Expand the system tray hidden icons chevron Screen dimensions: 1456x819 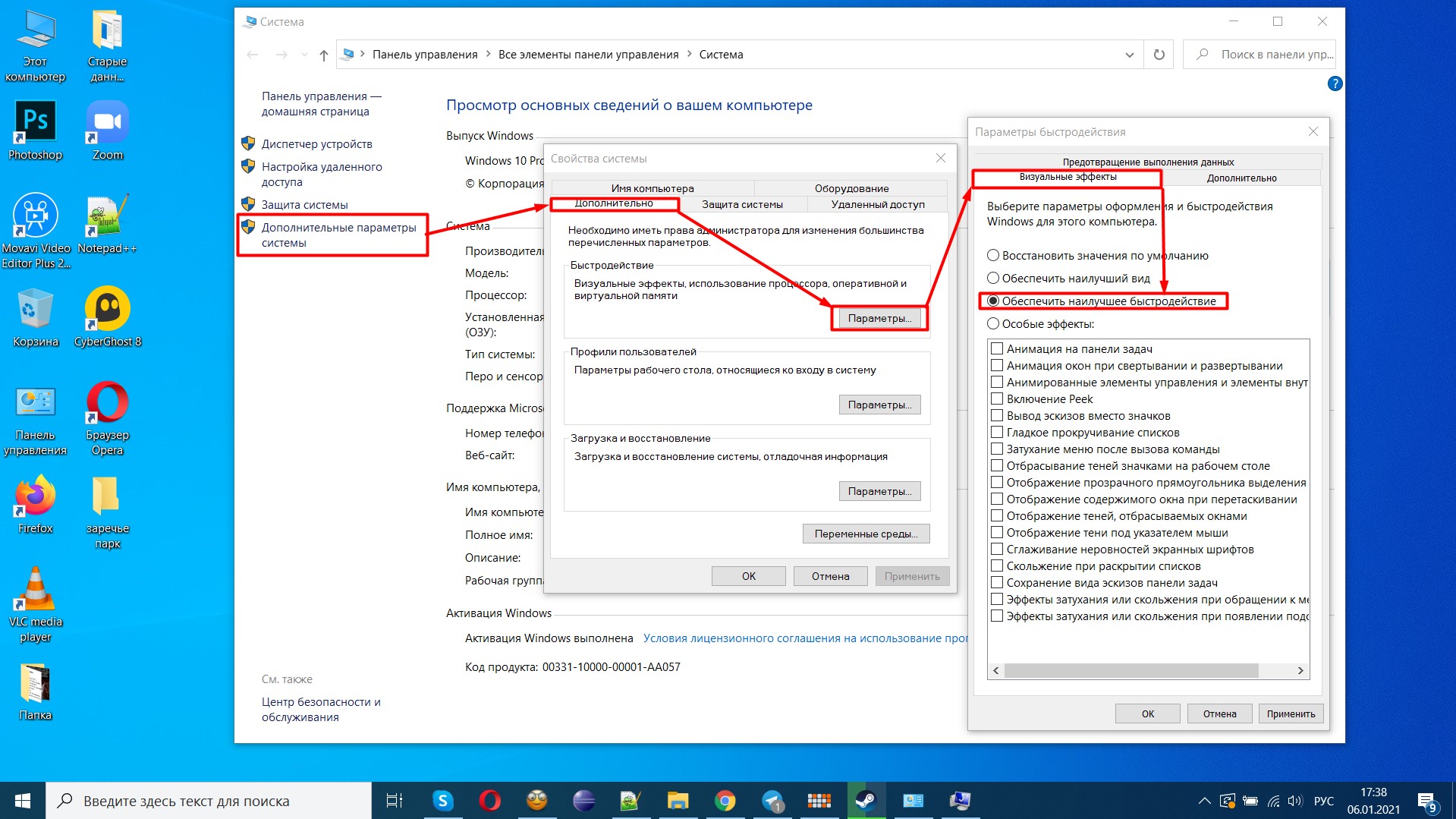(x=1204, y=801)
